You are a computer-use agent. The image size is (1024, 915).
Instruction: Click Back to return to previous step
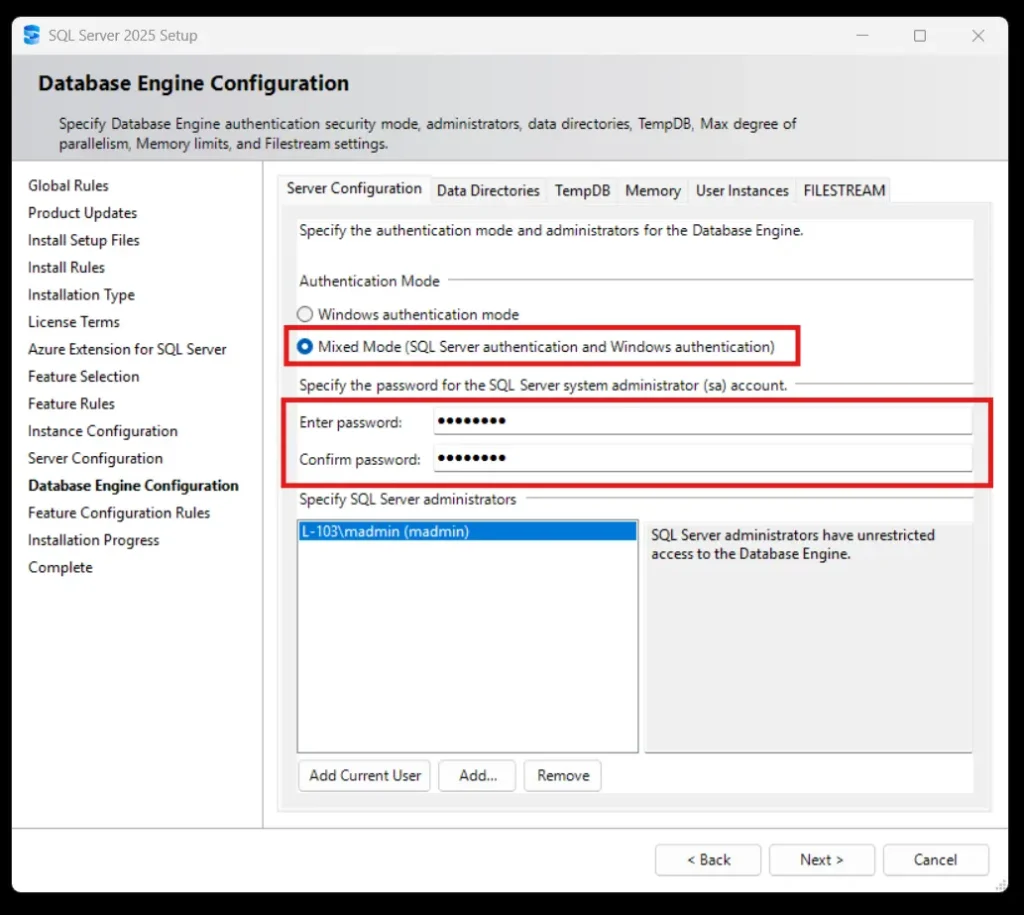707,859
